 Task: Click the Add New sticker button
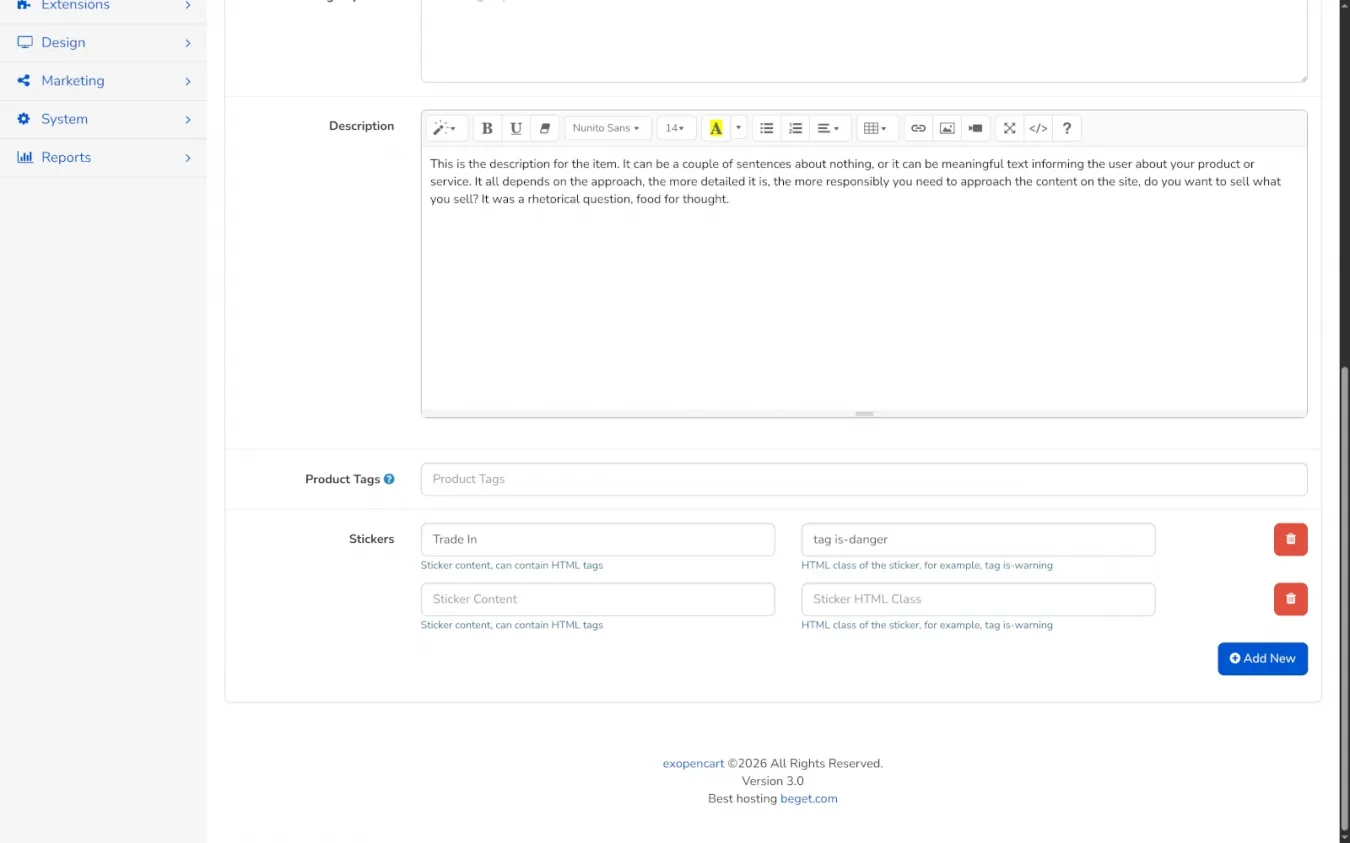click(1262, 658)
